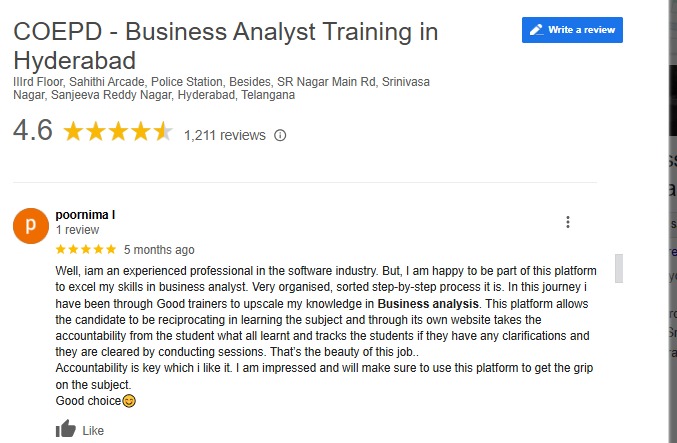Click the '5 months ago' timestamp
This screenshot has width=677, height=443.
tap(159, 250)
